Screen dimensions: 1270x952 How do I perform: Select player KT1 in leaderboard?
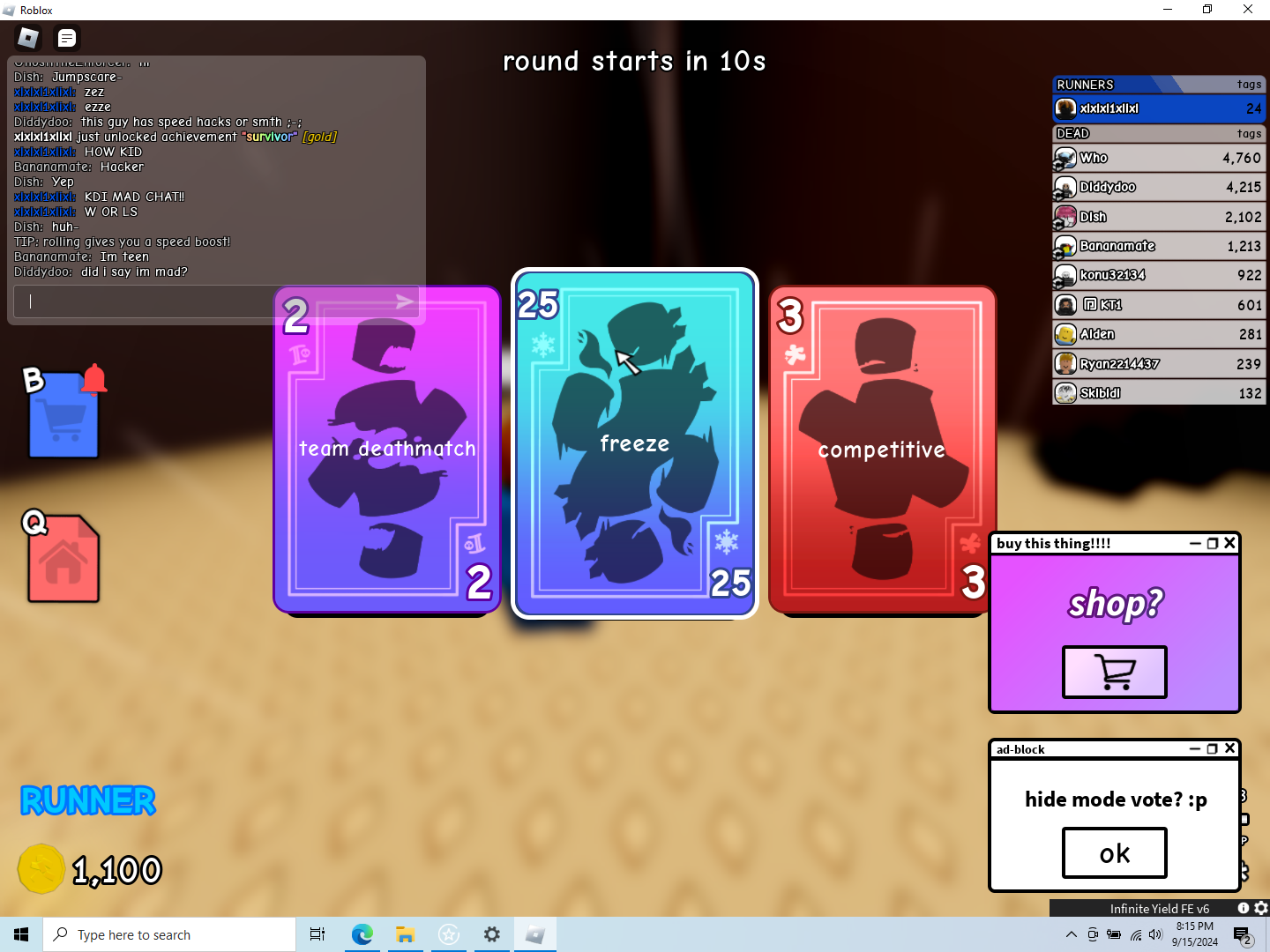1159,305
